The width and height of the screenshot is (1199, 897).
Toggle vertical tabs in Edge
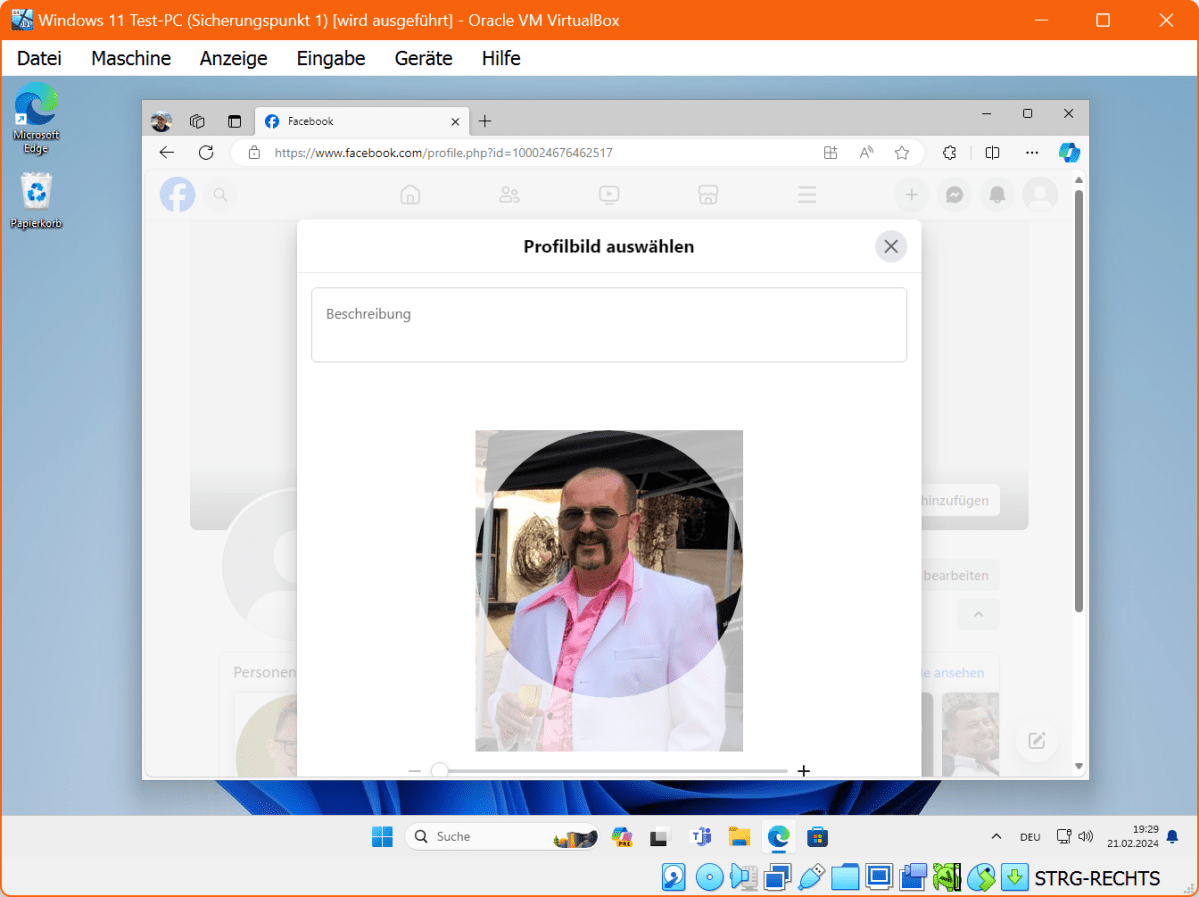[x=234, y=121]
